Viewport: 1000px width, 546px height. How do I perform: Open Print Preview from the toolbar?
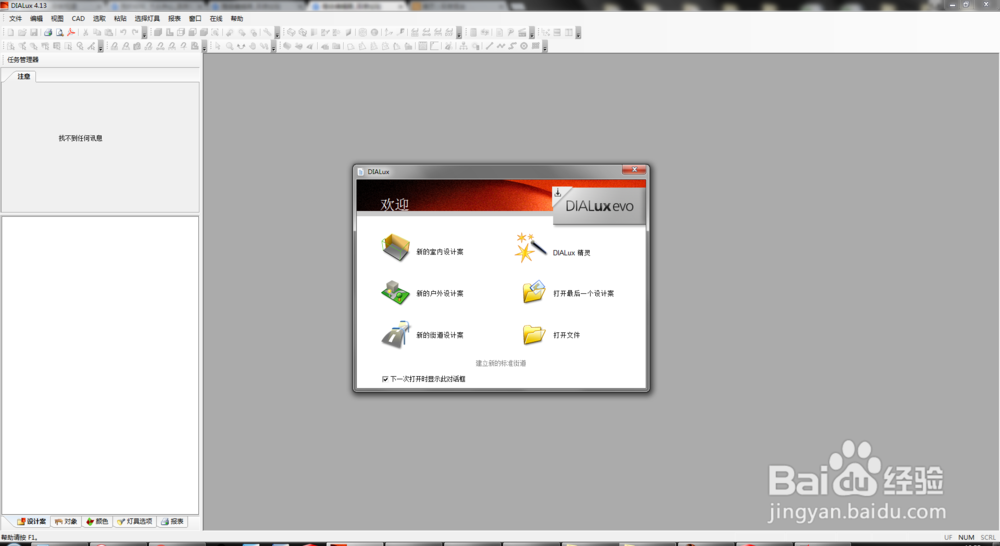click(x=60, y=33)
